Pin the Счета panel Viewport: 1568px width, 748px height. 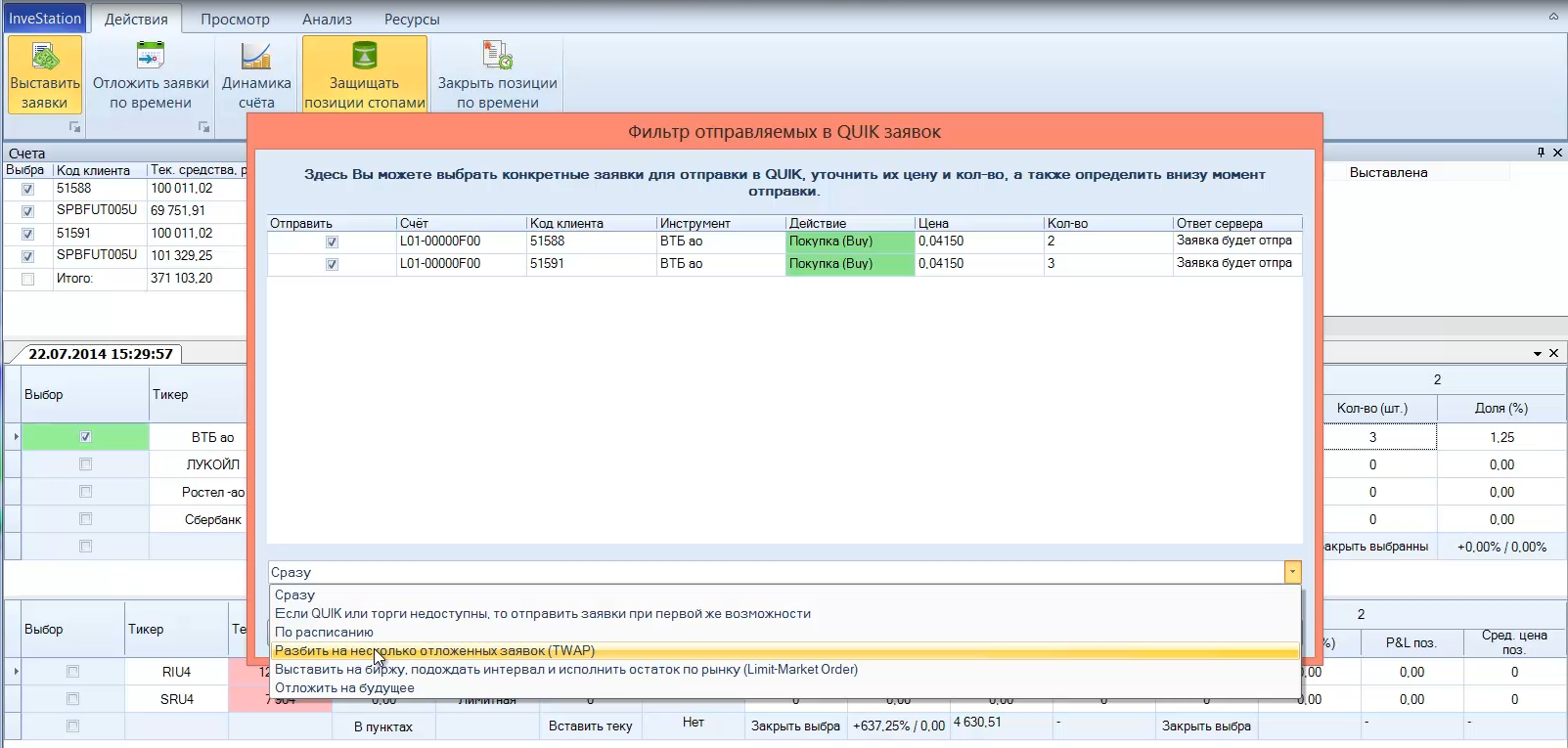[1542, 153]
